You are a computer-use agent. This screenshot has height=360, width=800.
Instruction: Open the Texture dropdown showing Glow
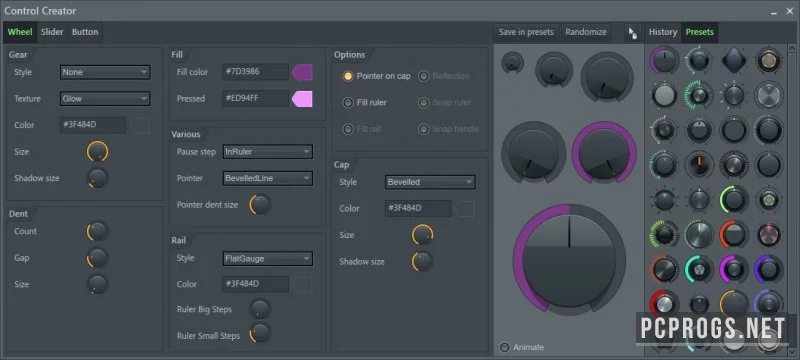coord(105,99)
